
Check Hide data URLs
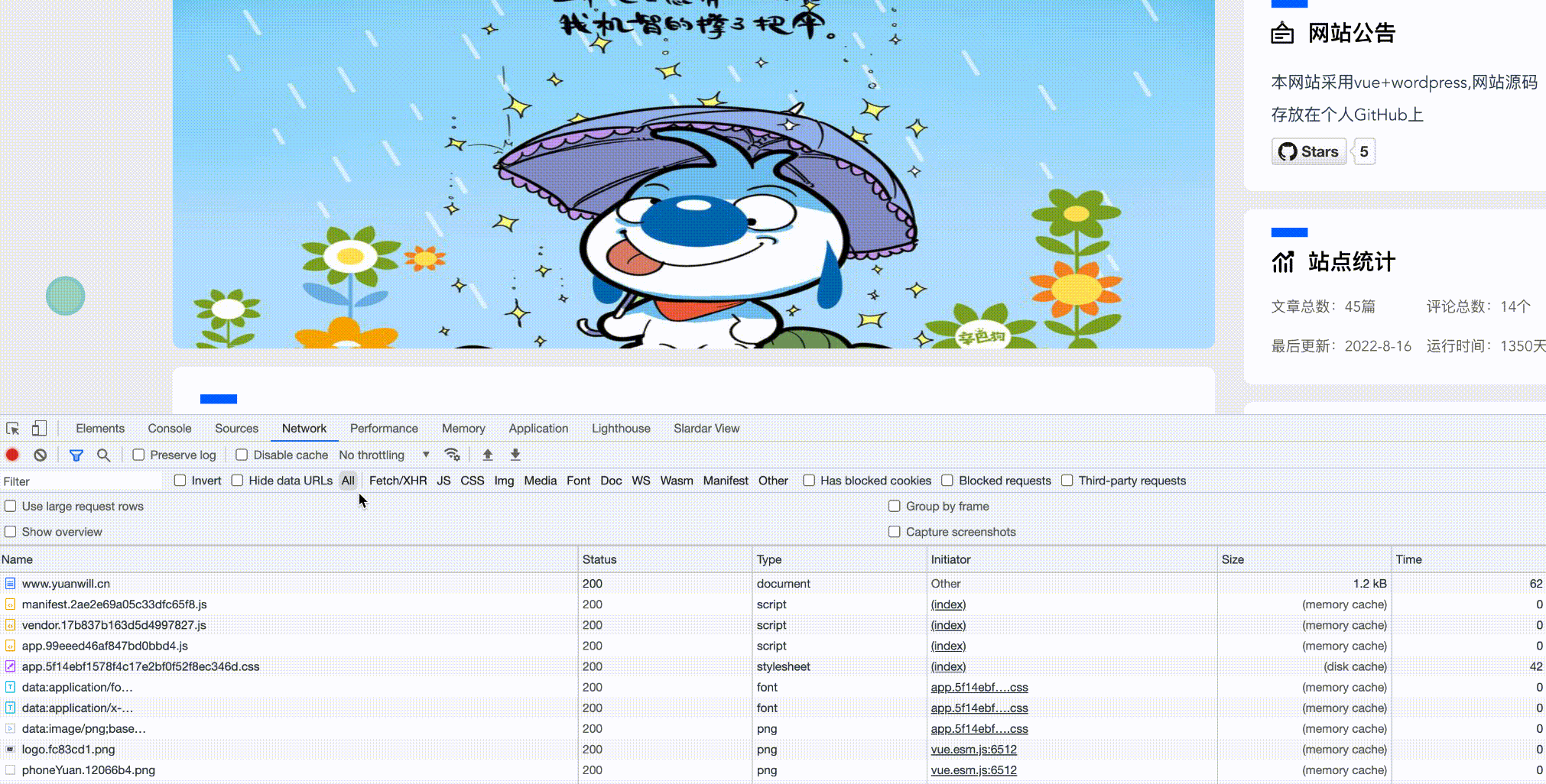pyautogui.click(x=237, y=481)
